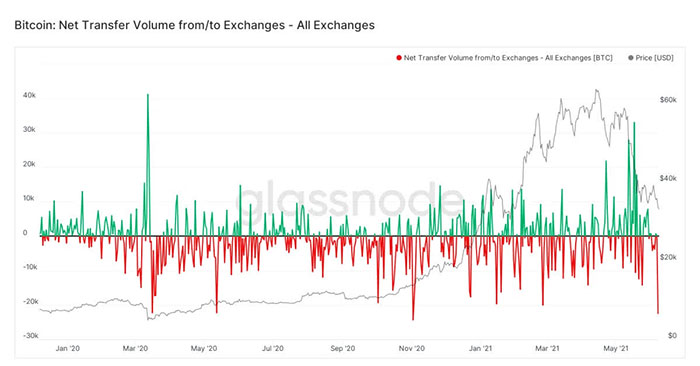Click the red Net Transfer Volume legend dot
The height and width of the screenshot is (366, 700).
tap(399, 58)
